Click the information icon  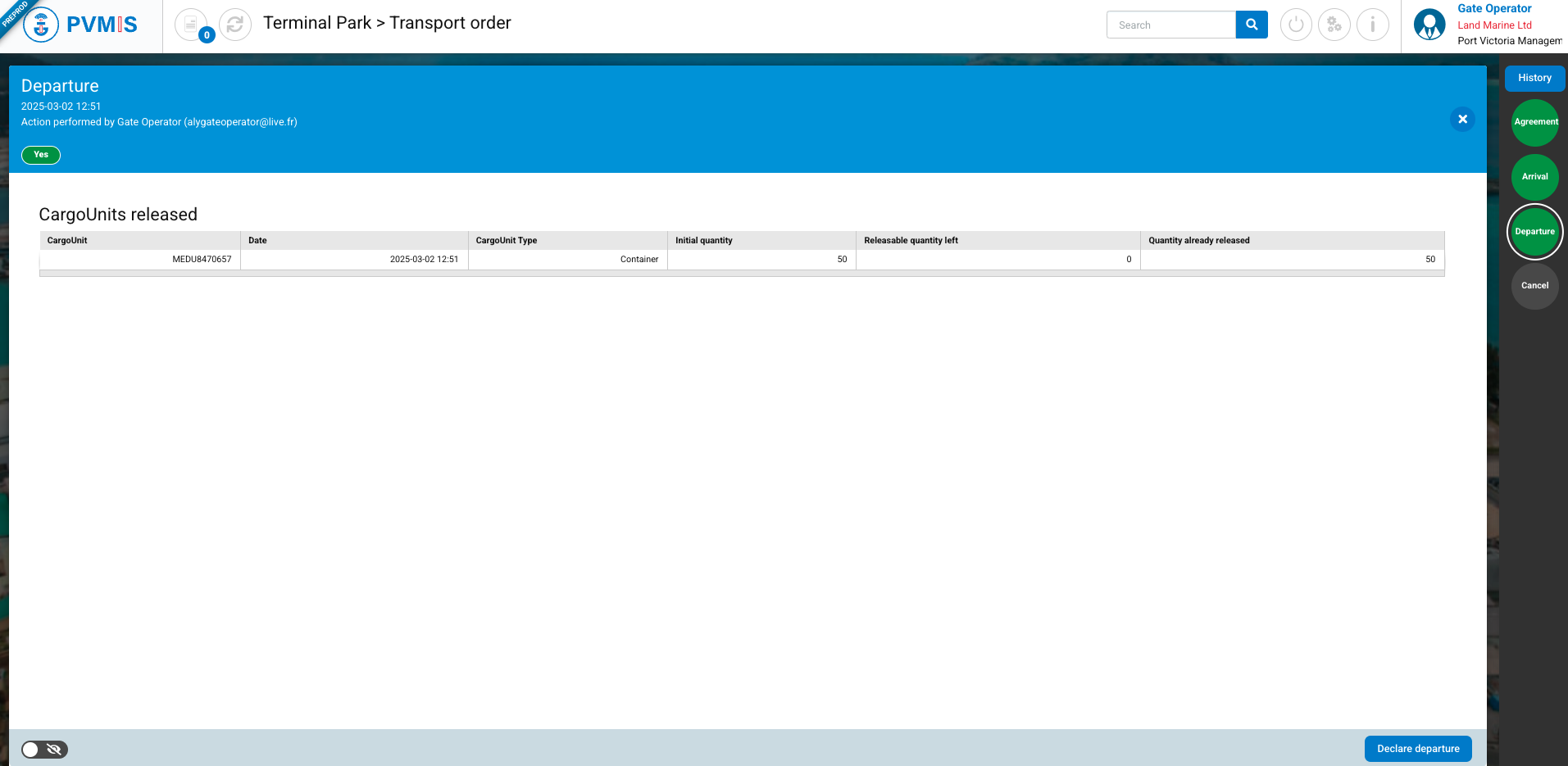(x=1372, y=25)
